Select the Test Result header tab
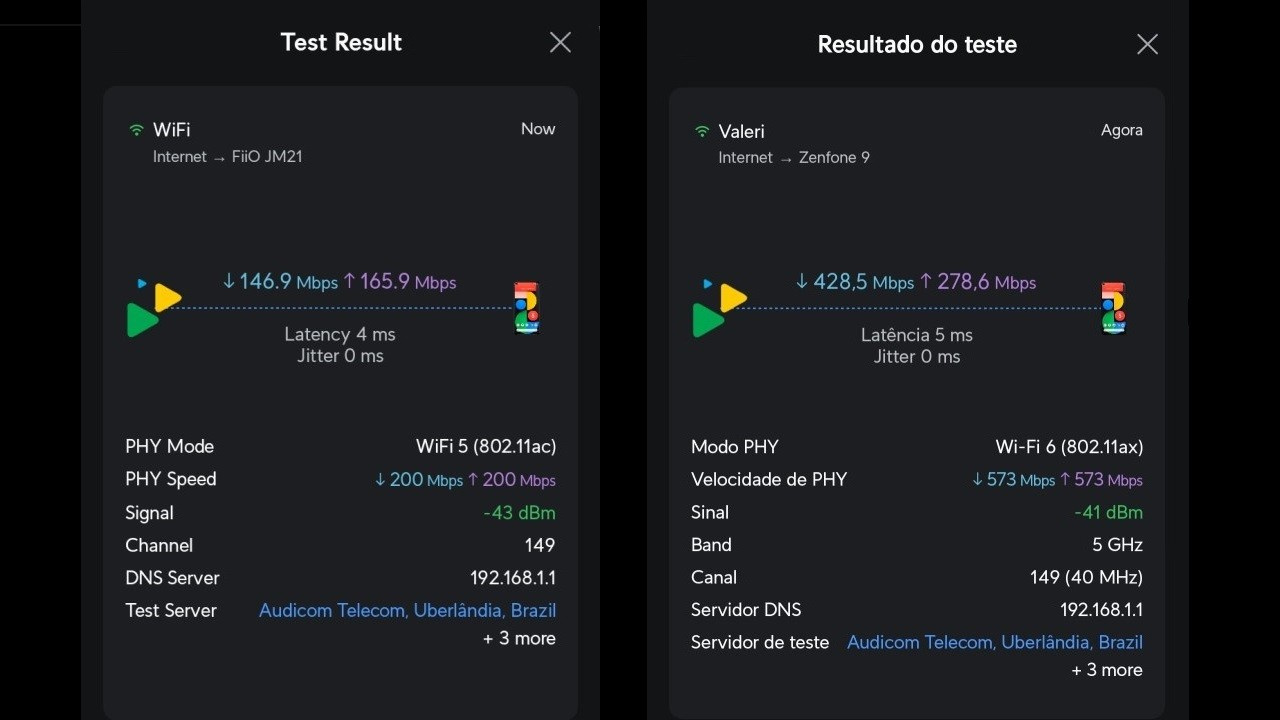This screenshot has width=1280, height=720. (340, 42)
